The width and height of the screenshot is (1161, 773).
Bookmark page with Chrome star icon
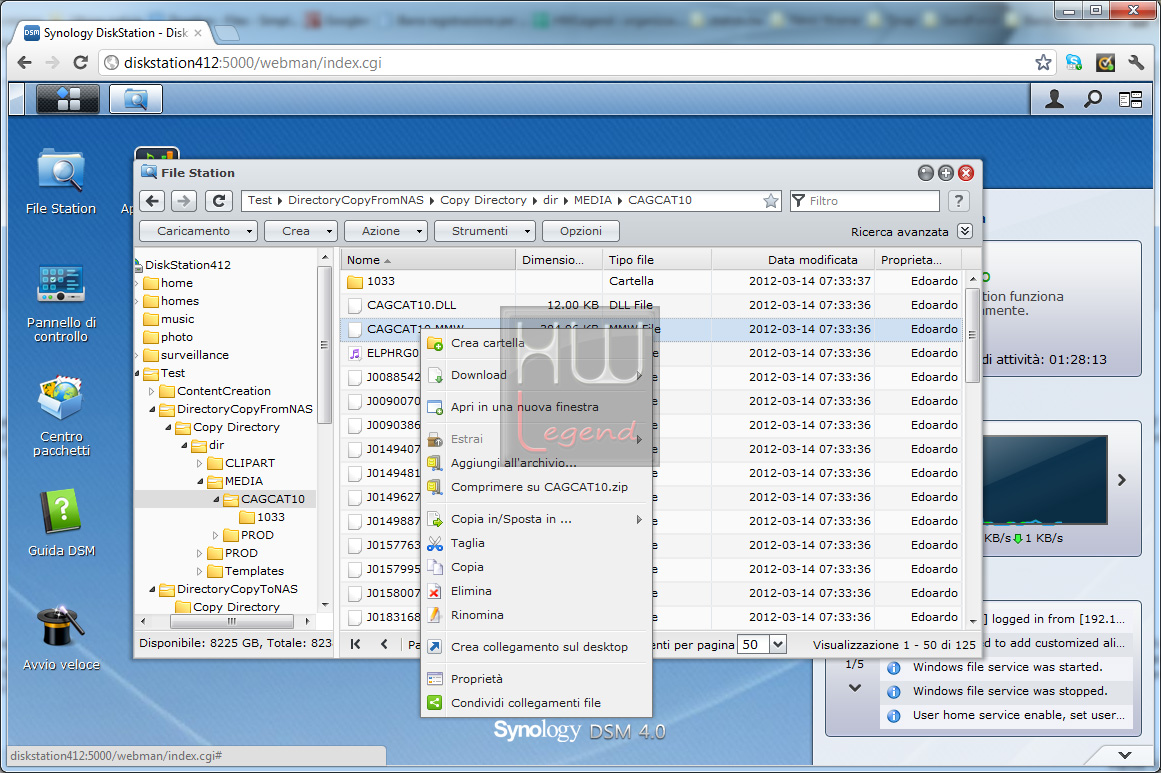point(1043,63)
